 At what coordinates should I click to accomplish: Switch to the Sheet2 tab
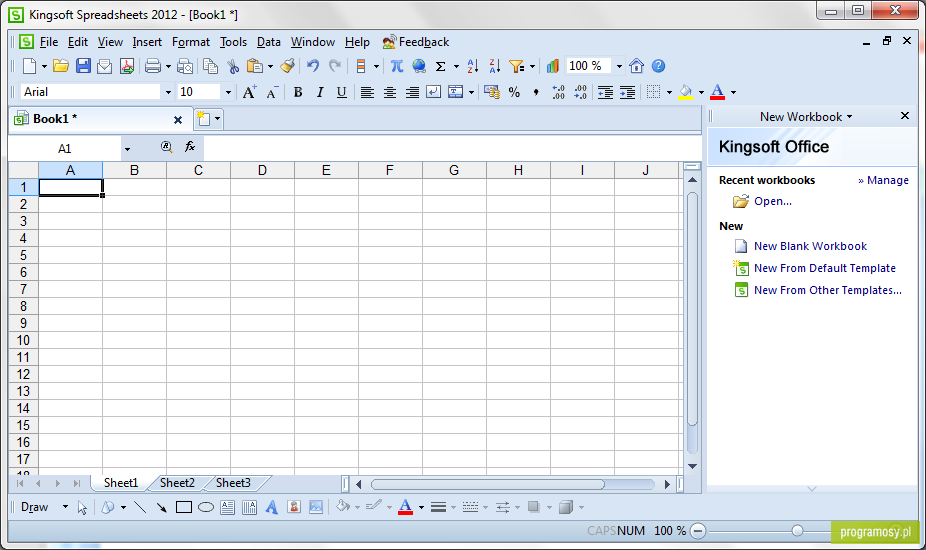pos(177,483)
